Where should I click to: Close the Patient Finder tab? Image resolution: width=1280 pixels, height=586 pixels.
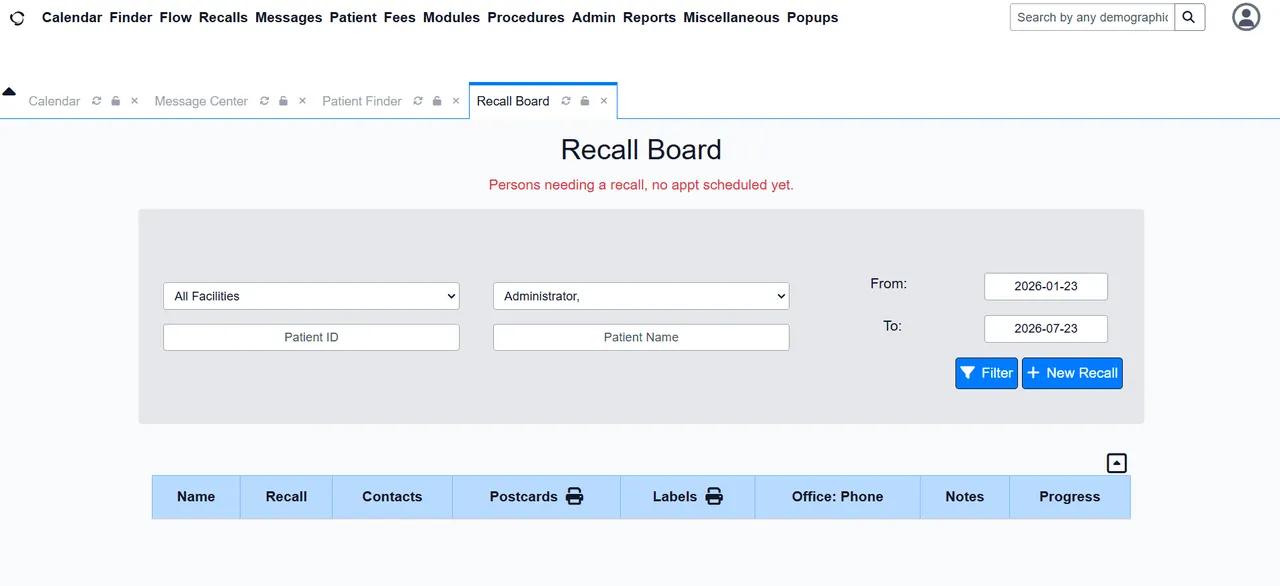point(456,101)
